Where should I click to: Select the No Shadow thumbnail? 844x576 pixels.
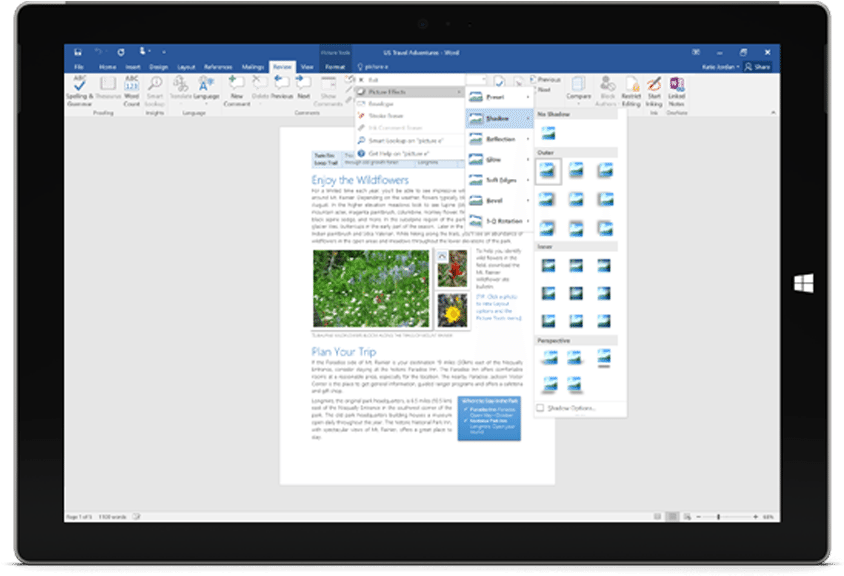click(548, 132)
